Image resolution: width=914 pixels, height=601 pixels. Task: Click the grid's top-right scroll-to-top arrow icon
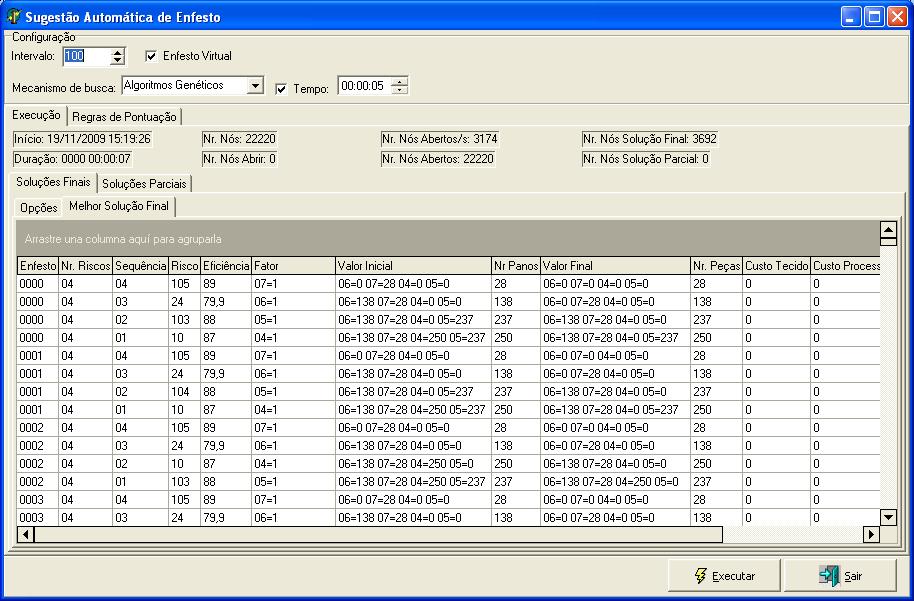(x=887, y=233)
